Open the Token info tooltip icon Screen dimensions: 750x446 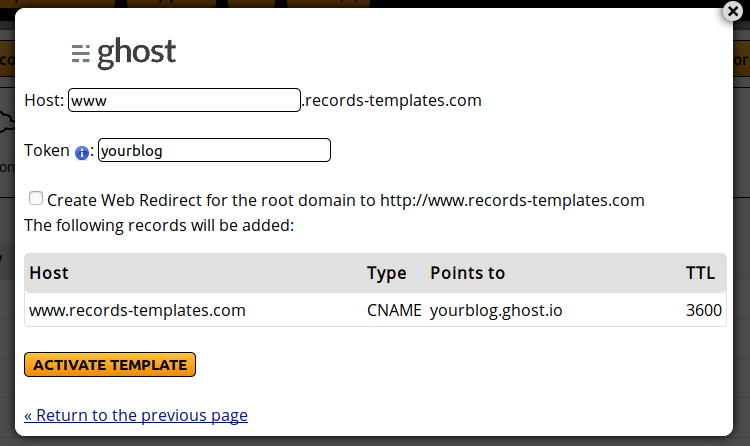82,153
